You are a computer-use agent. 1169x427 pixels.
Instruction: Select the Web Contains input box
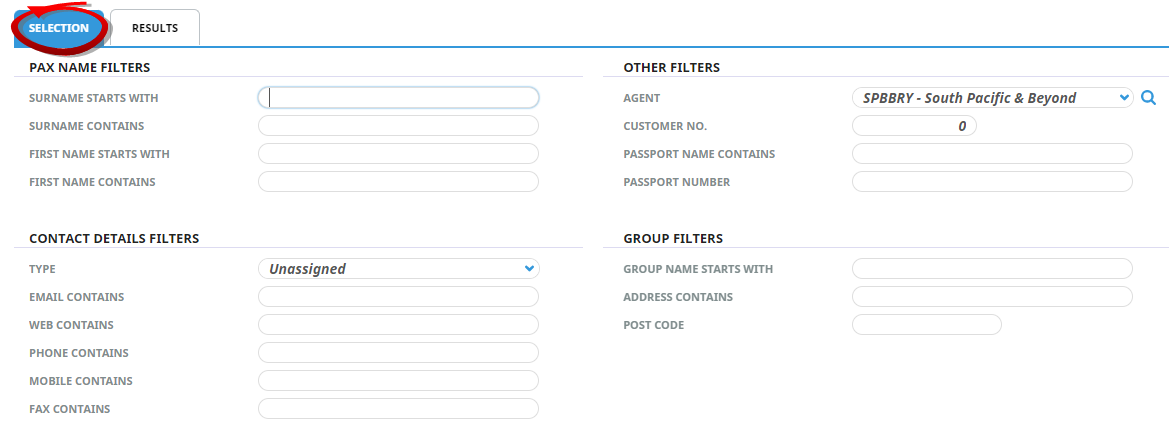(398, 325)
